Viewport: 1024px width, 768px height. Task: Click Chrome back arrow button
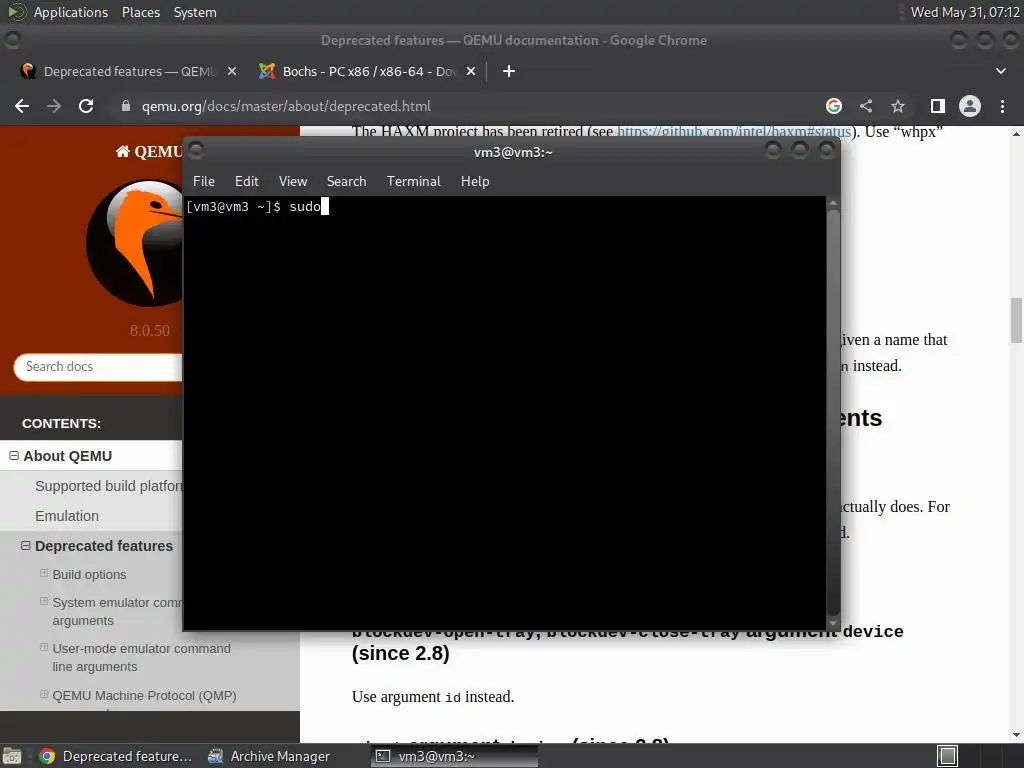click(x=22, y=106)
